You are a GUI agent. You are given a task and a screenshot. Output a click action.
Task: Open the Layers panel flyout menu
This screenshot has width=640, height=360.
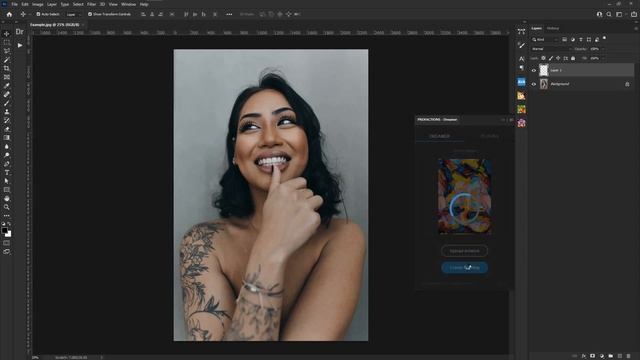point(636,29)
